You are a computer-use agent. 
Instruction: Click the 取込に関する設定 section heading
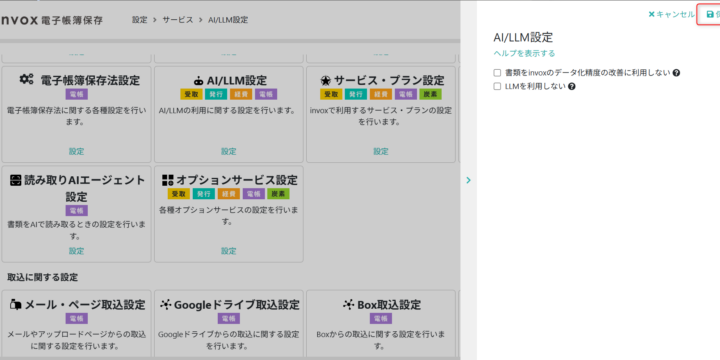(43, 277)
